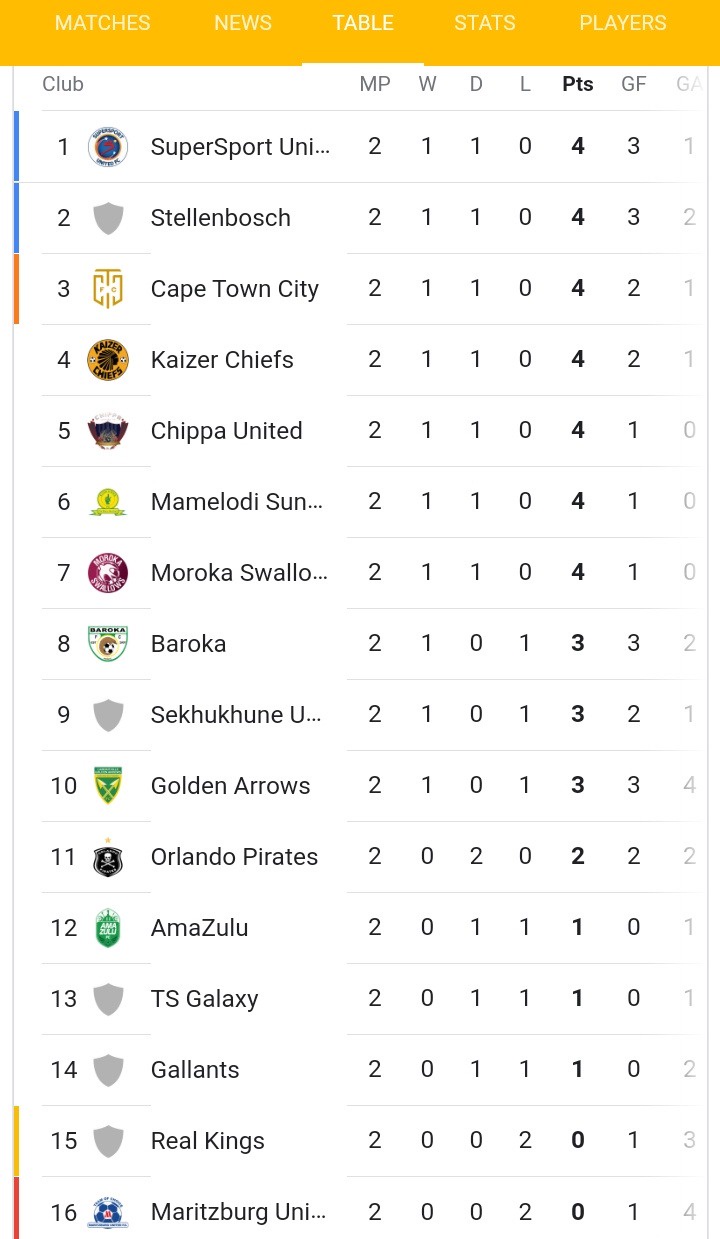The image size is (720, 1239).
Task: Select the TS Galaxy club name
Action: [x=204, y=999]
